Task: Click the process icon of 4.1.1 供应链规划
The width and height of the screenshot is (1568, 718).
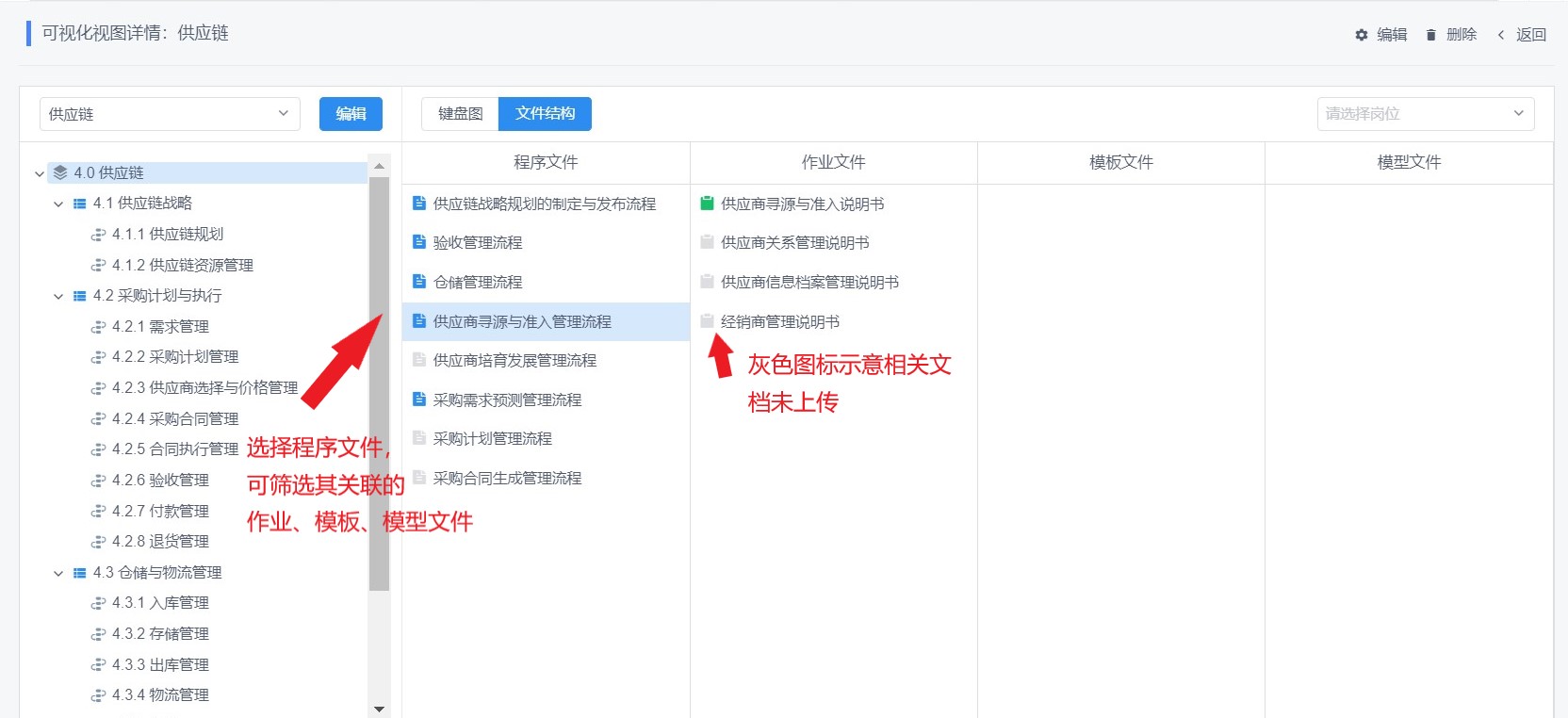Action: coord(98,235)
